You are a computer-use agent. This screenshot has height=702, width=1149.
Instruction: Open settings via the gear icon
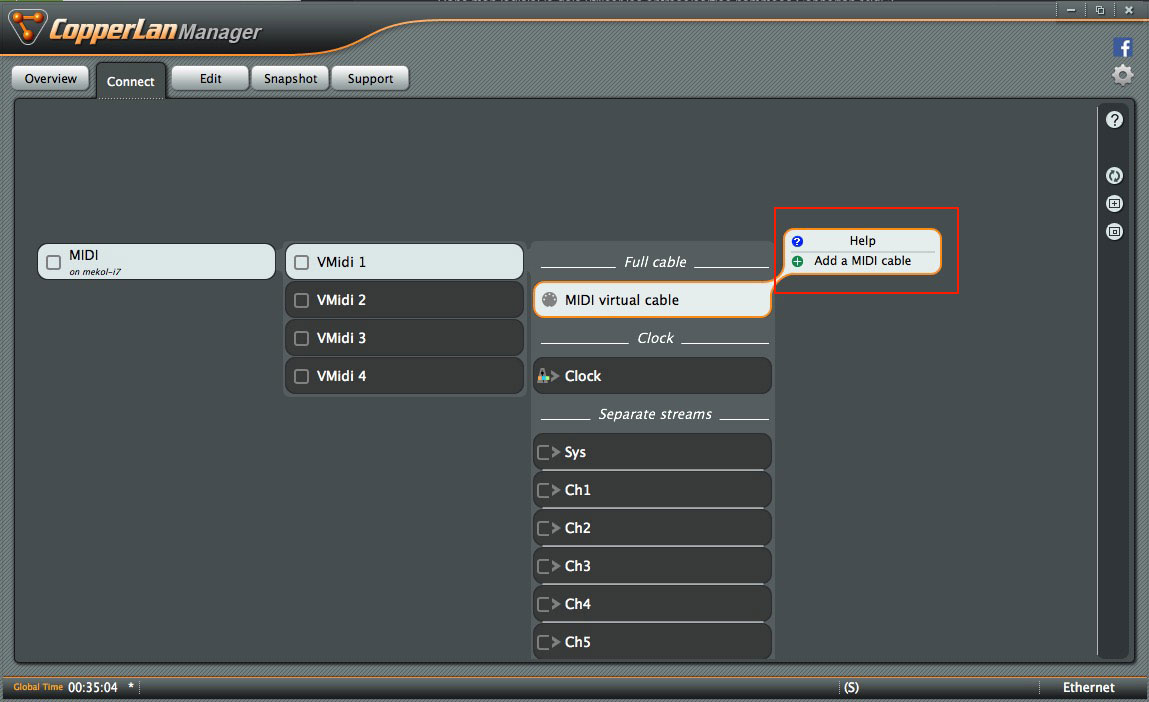coord(1123,75)
